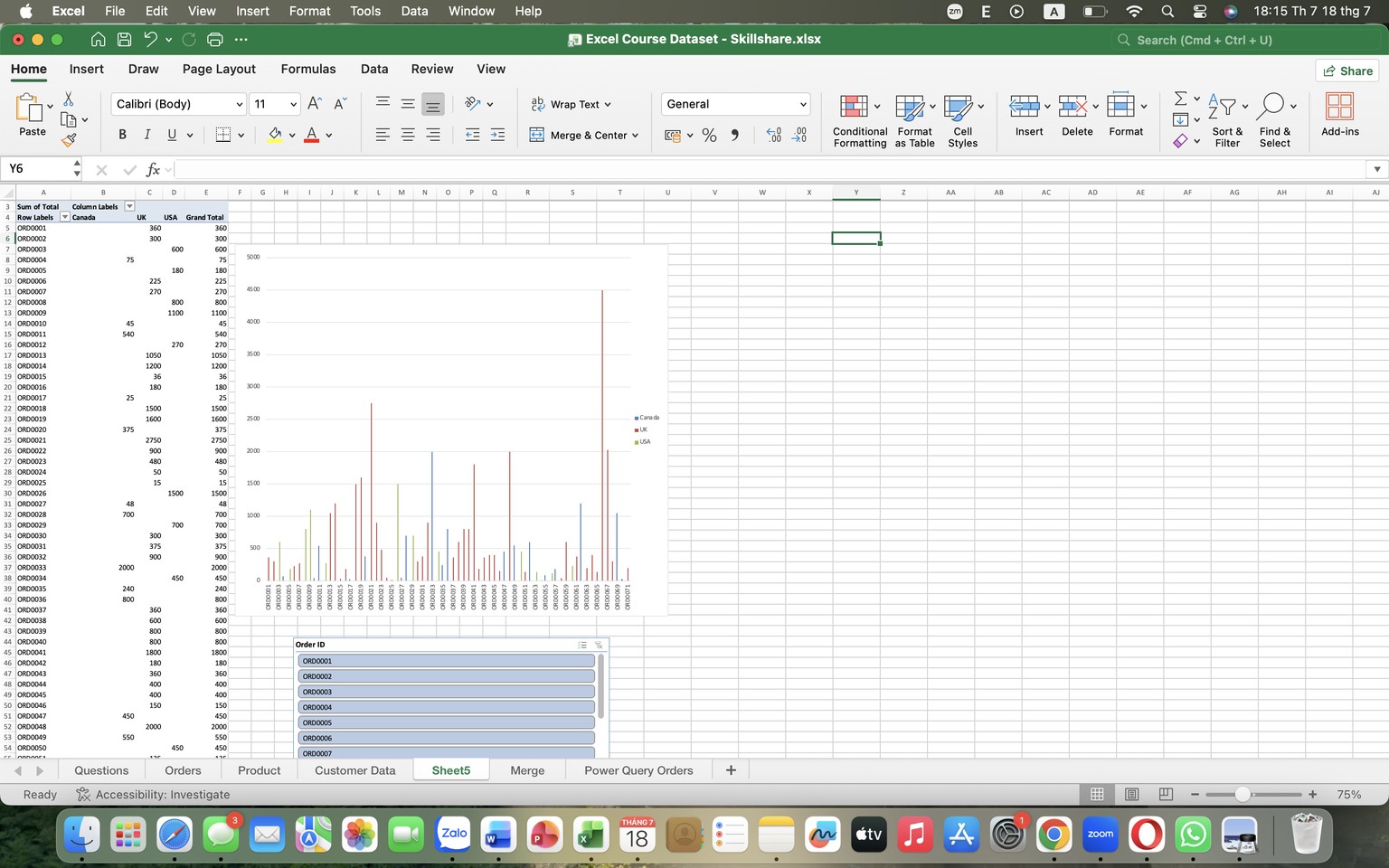Decrease font size with the smaller A icon
Screen dimensions: 1389x868
340,104
